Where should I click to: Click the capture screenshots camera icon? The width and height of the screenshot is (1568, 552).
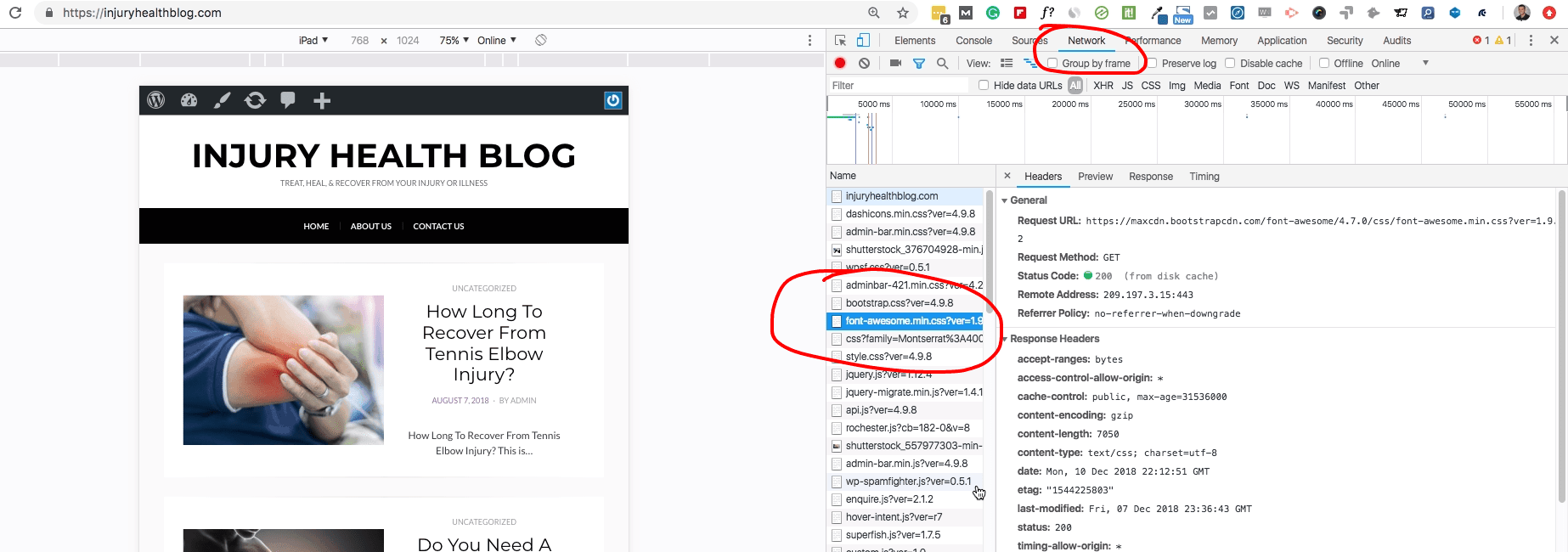[895, 63]
